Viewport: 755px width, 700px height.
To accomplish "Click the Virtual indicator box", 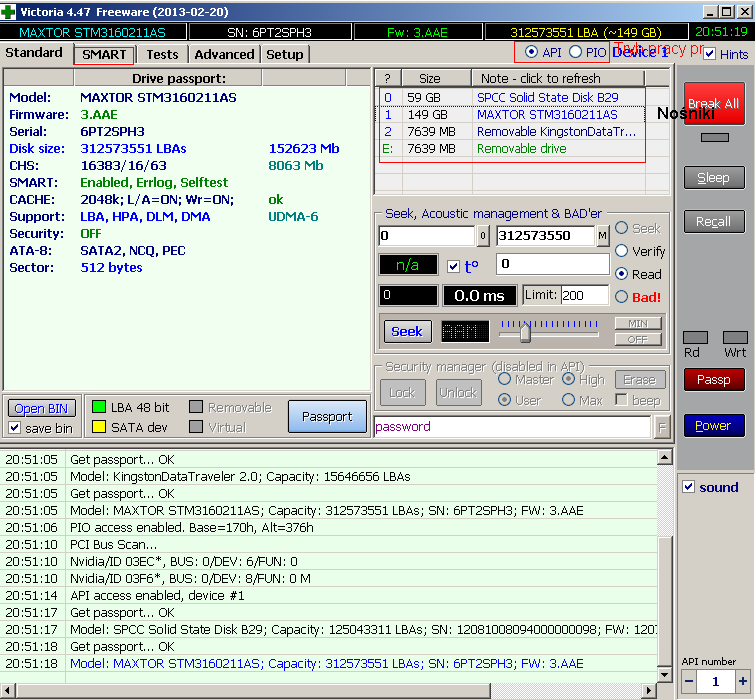I will (x=196, y=427).
